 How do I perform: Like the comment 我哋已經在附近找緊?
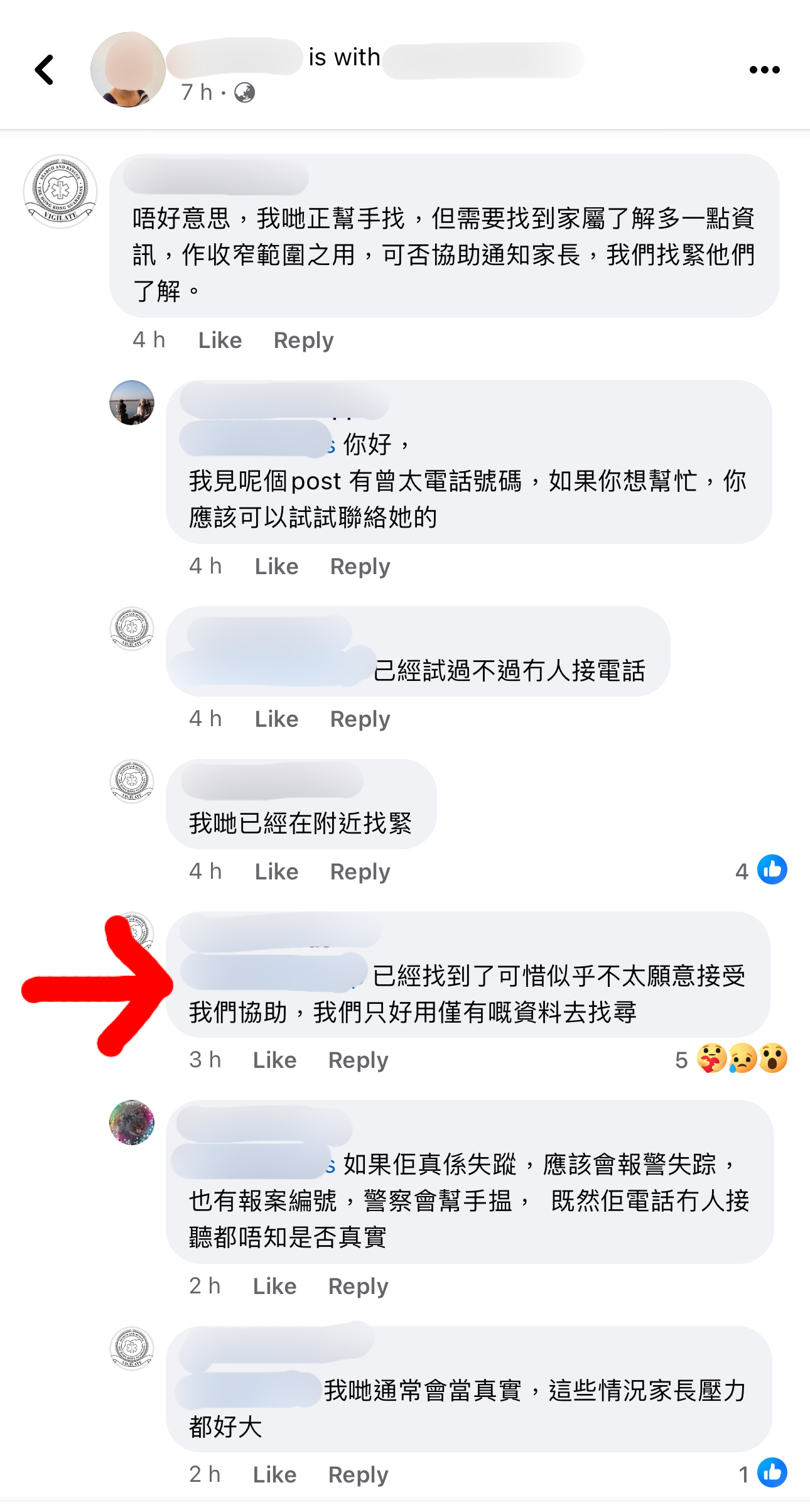pos(276,872)
